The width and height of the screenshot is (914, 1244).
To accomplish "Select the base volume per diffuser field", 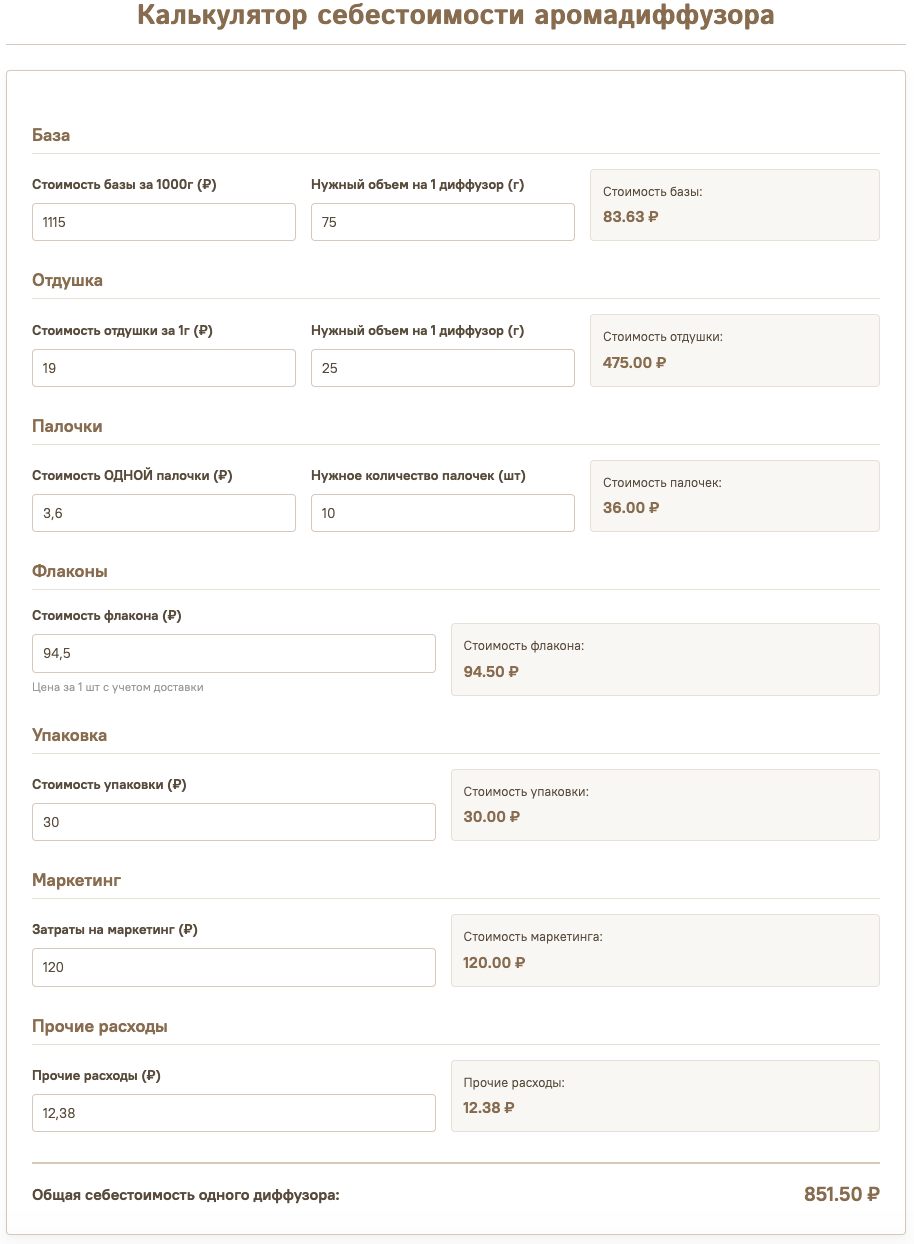I will tap(443, 222).
